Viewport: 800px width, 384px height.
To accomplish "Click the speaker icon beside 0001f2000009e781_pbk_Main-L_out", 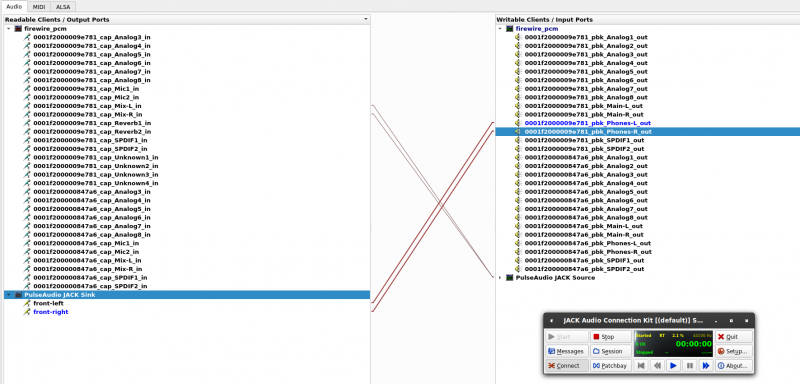I will click(x=518, y=106).
